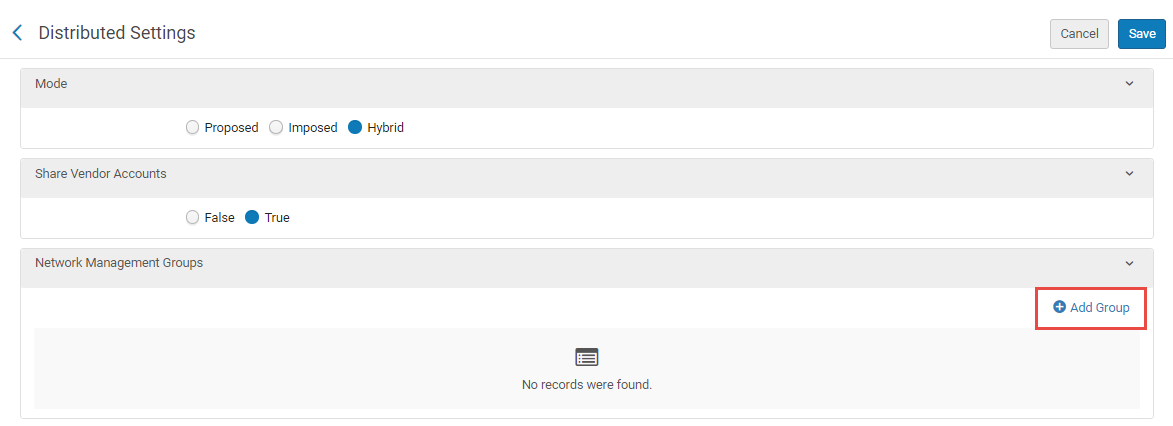The width and height of the screenshot is (1173, 426).
Task: Click the empty groups table area
Action: point(300,368)
